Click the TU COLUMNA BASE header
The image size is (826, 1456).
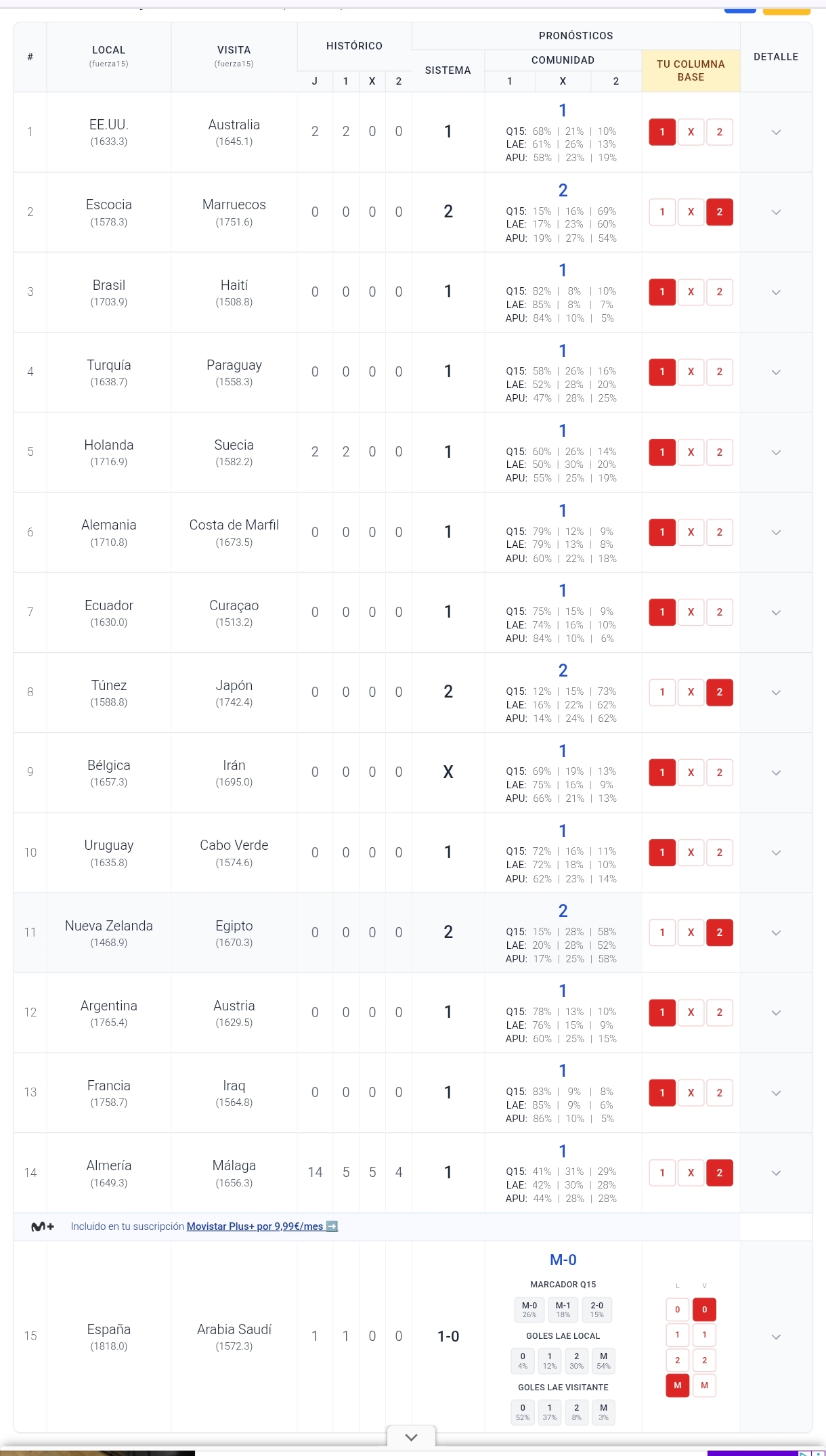[691, 70]
